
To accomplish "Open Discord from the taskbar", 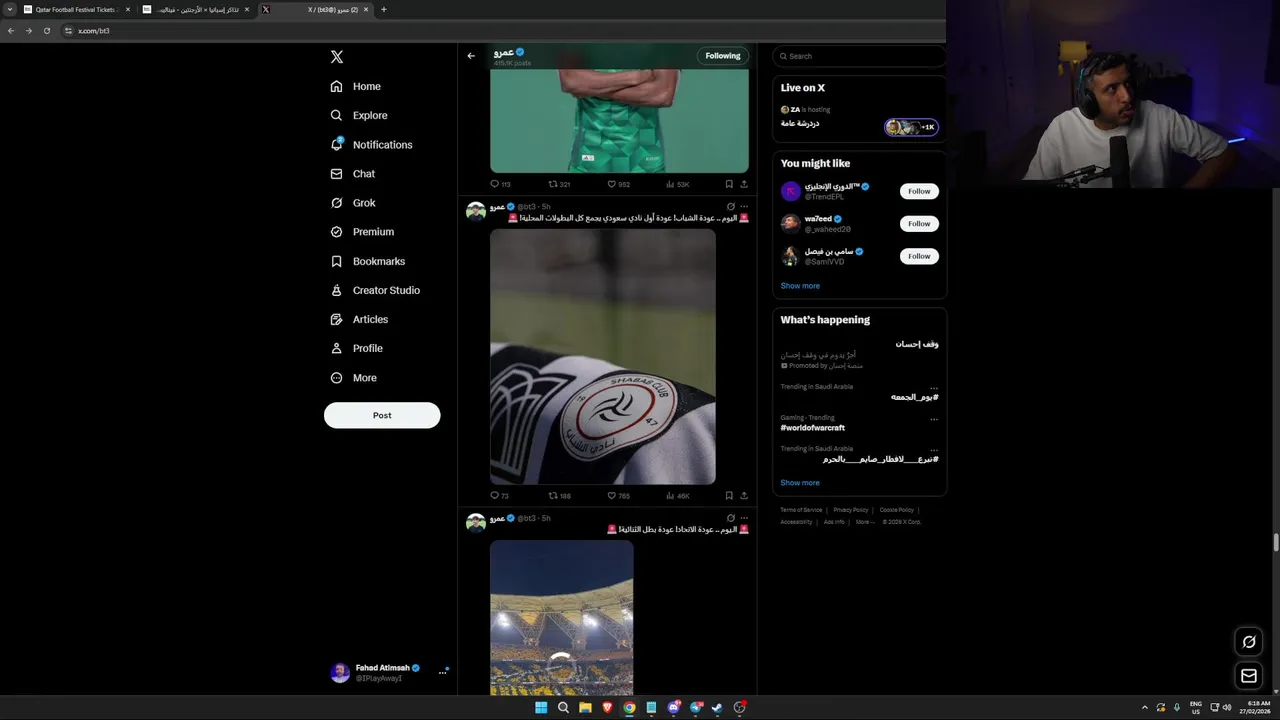I will click(674, 708).
